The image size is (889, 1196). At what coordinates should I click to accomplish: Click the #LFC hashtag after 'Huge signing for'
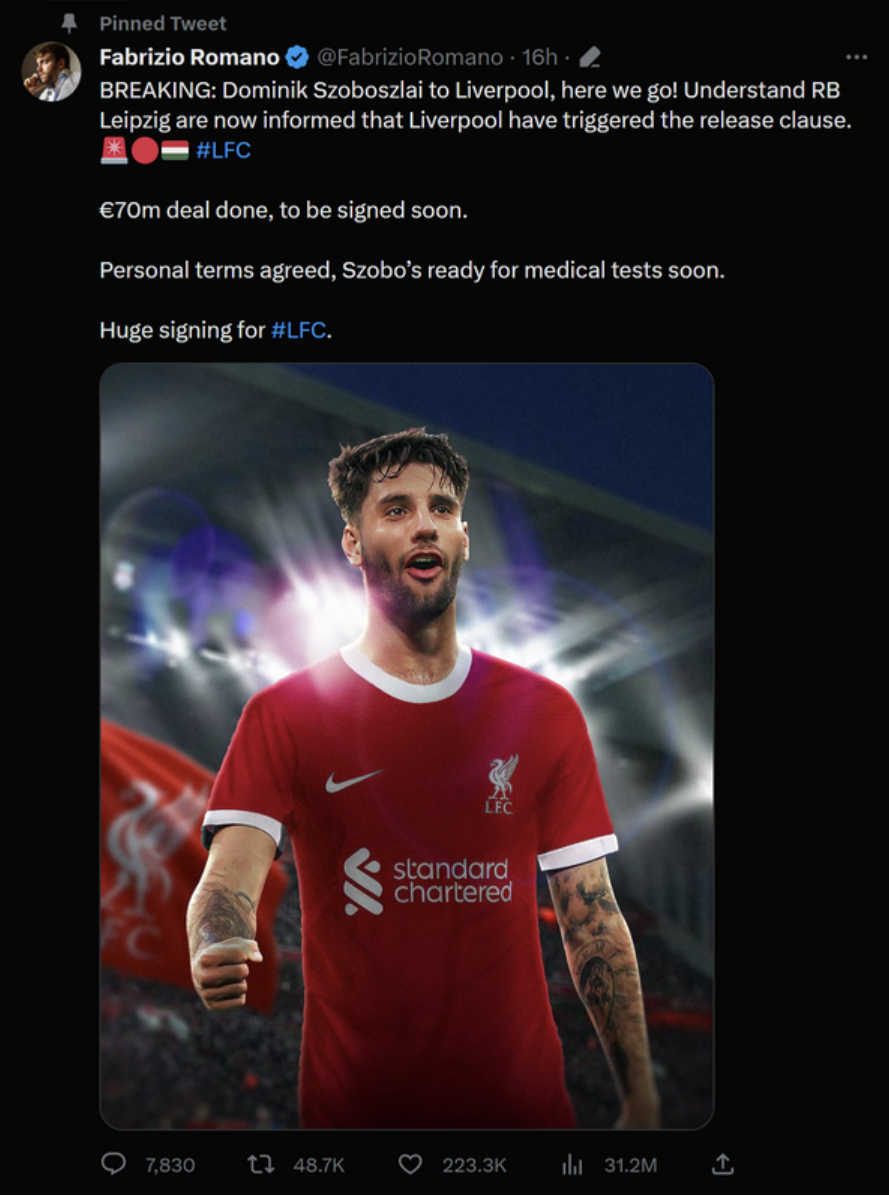pyautogui.click(x=298, y=330)
